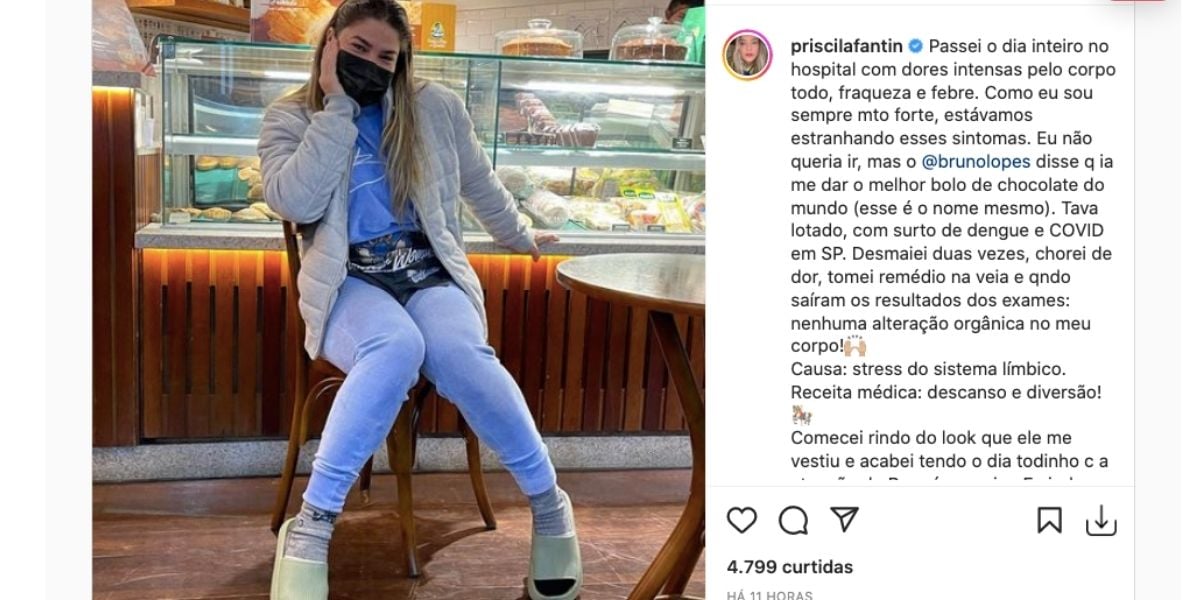This screenshot has height=600, width=1200.
Task: Like the post with the heart icon
Action: click(741, 520)
